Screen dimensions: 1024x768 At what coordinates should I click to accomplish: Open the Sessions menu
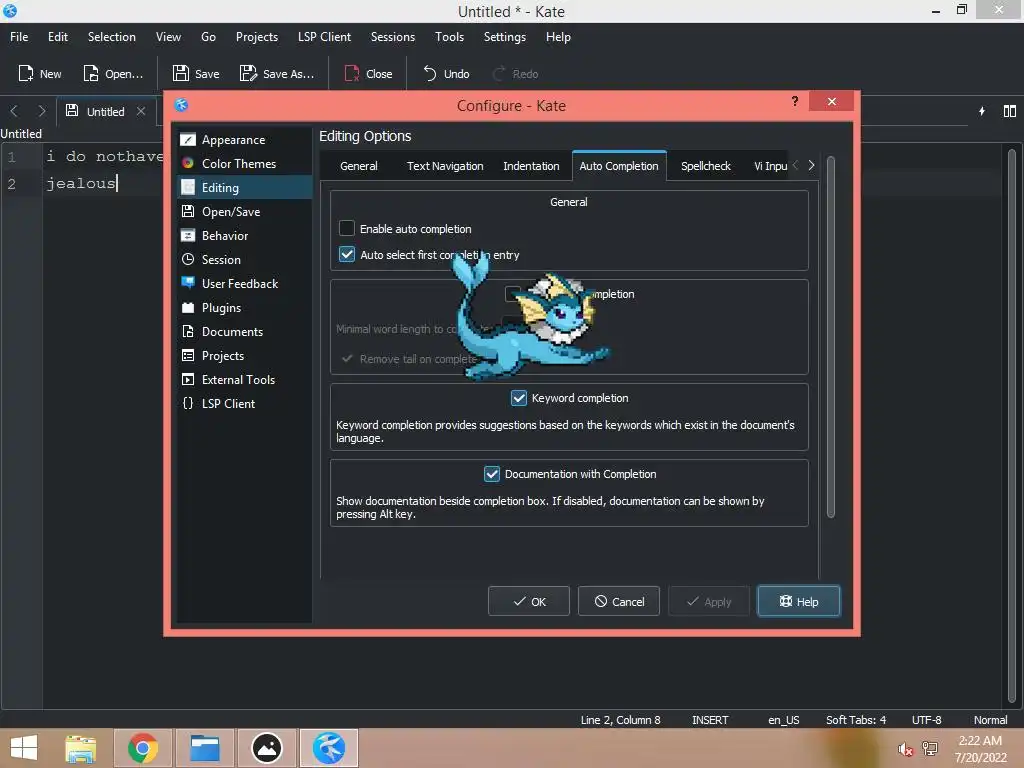point(392,37)
